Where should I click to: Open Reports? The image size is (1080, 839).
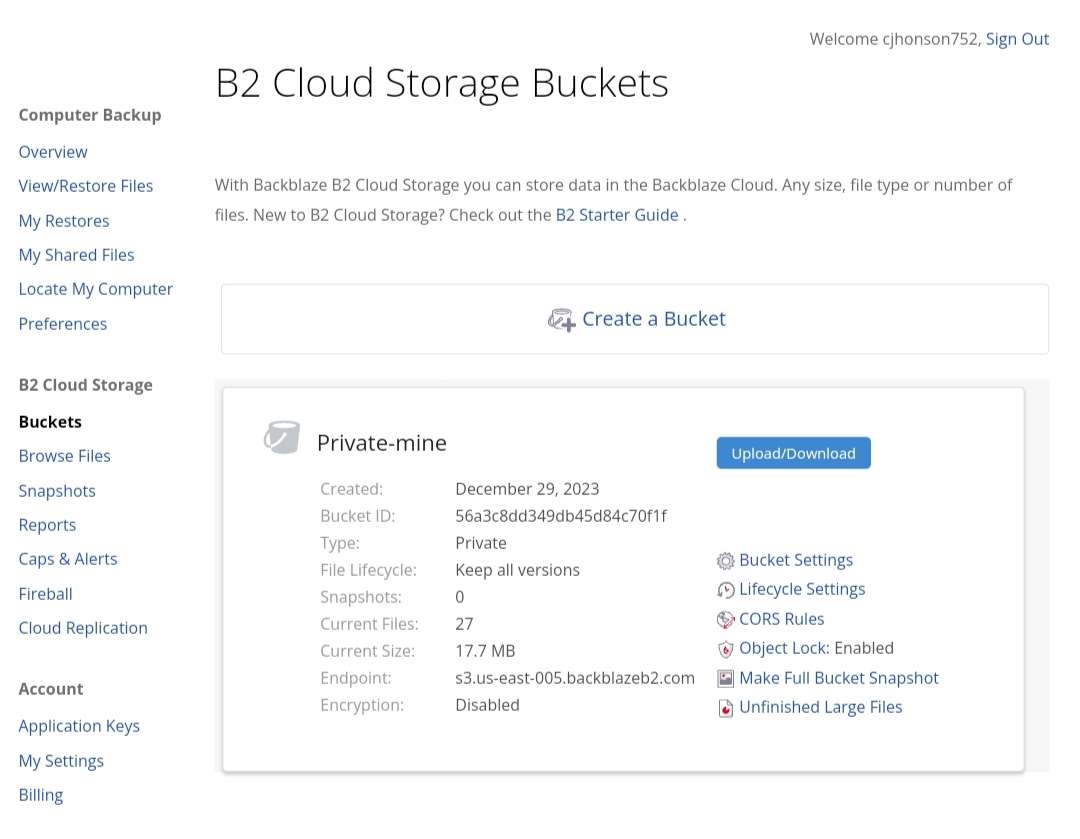tap(48, 525)
